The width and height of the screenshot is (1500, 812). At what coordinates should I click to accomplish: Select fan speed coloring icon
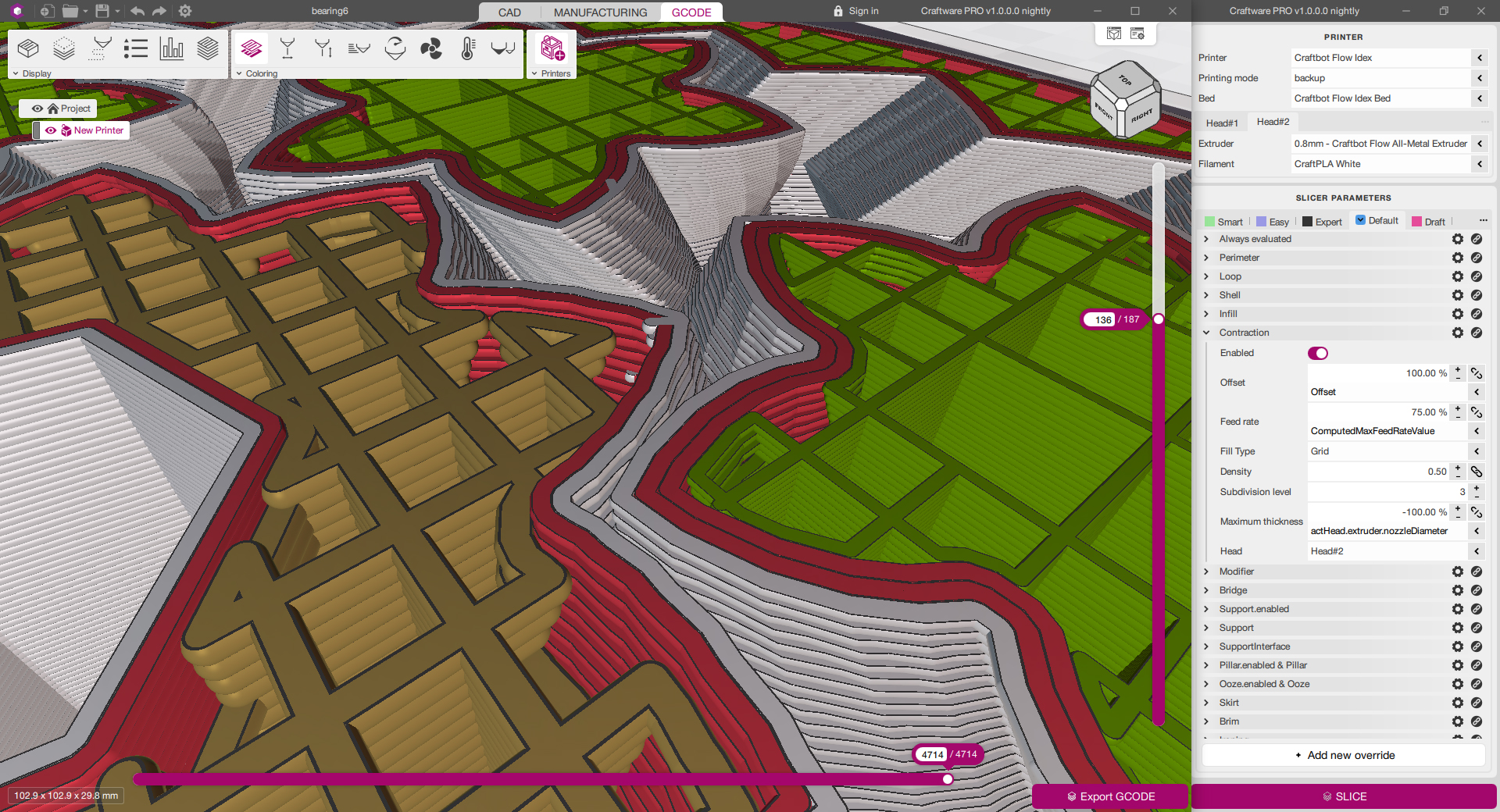tap(431, 49)
